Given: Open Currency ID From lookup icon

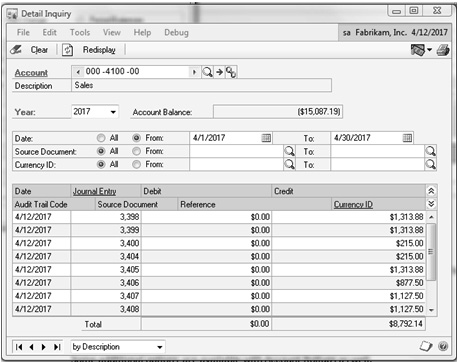Looking at the screenshot, I should click(289, 164).
